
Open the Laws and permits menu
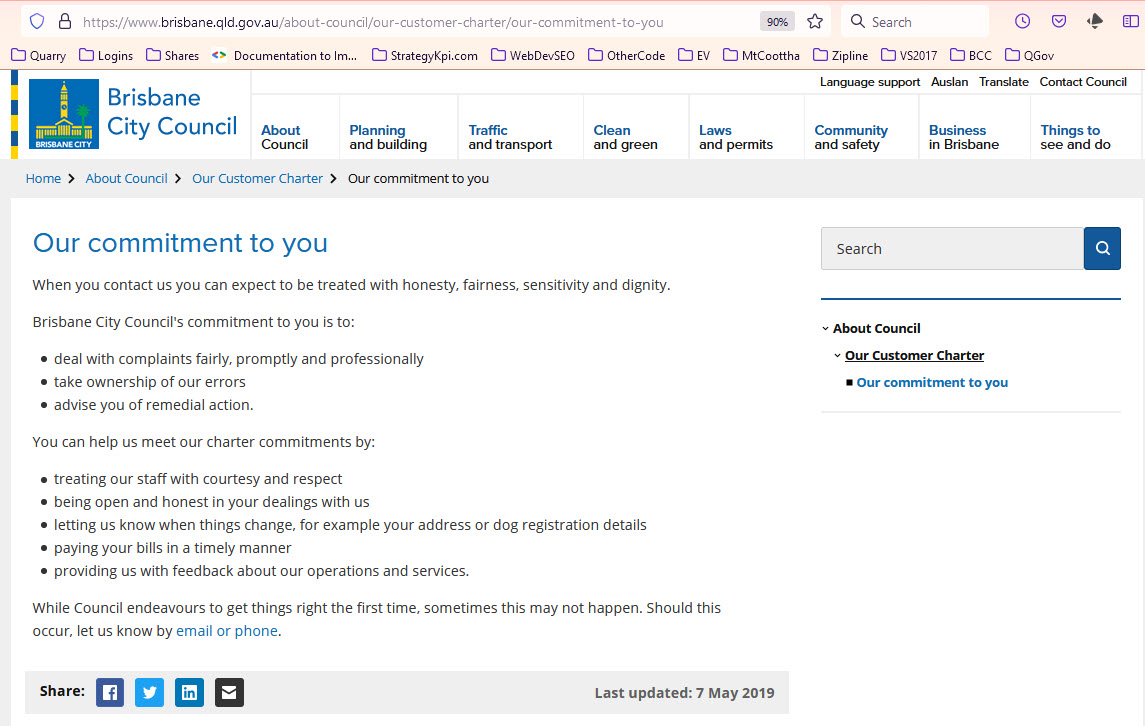point(735,137)
